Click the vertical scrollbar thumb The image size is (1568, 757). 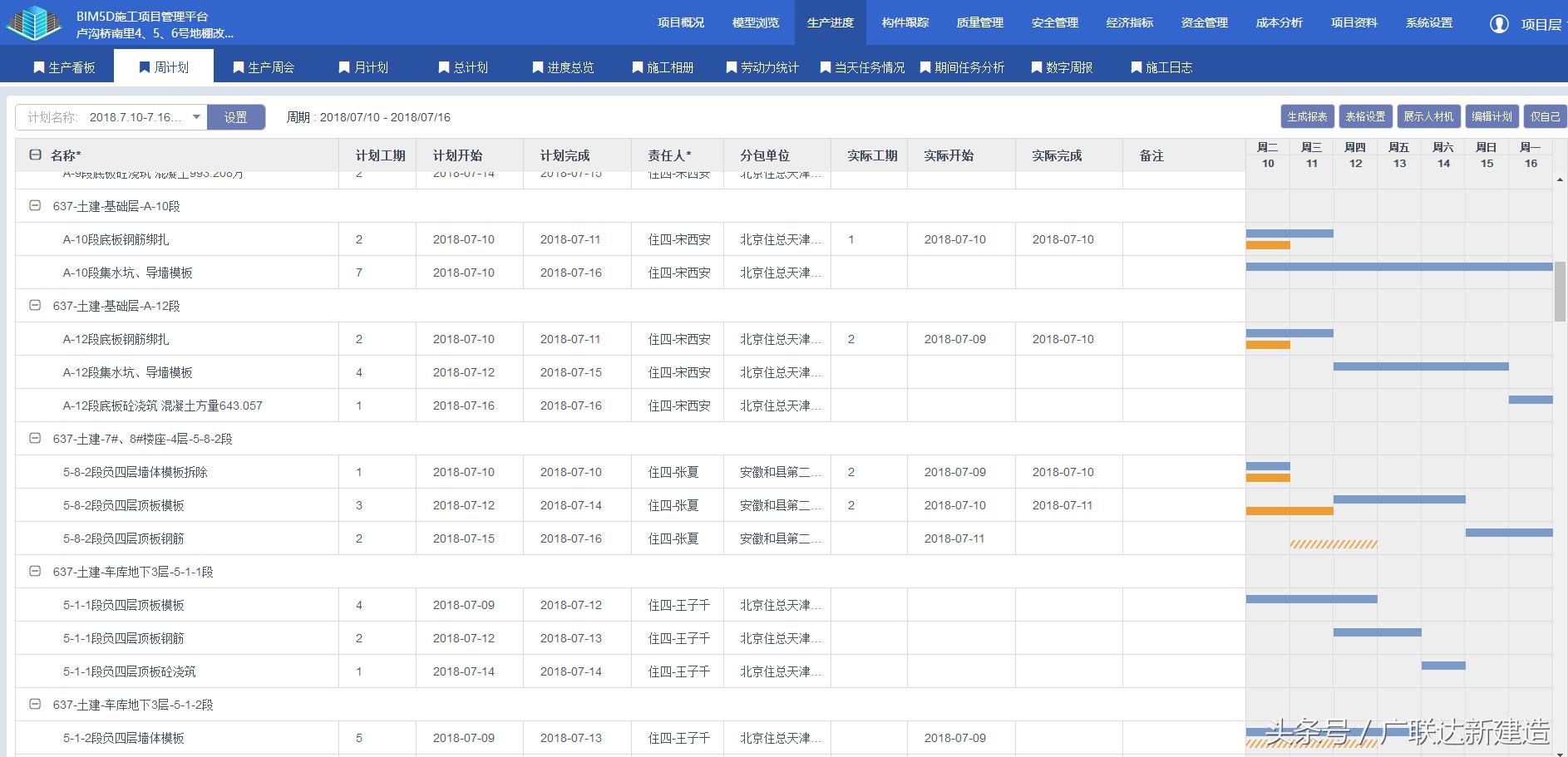point(1560,291)
